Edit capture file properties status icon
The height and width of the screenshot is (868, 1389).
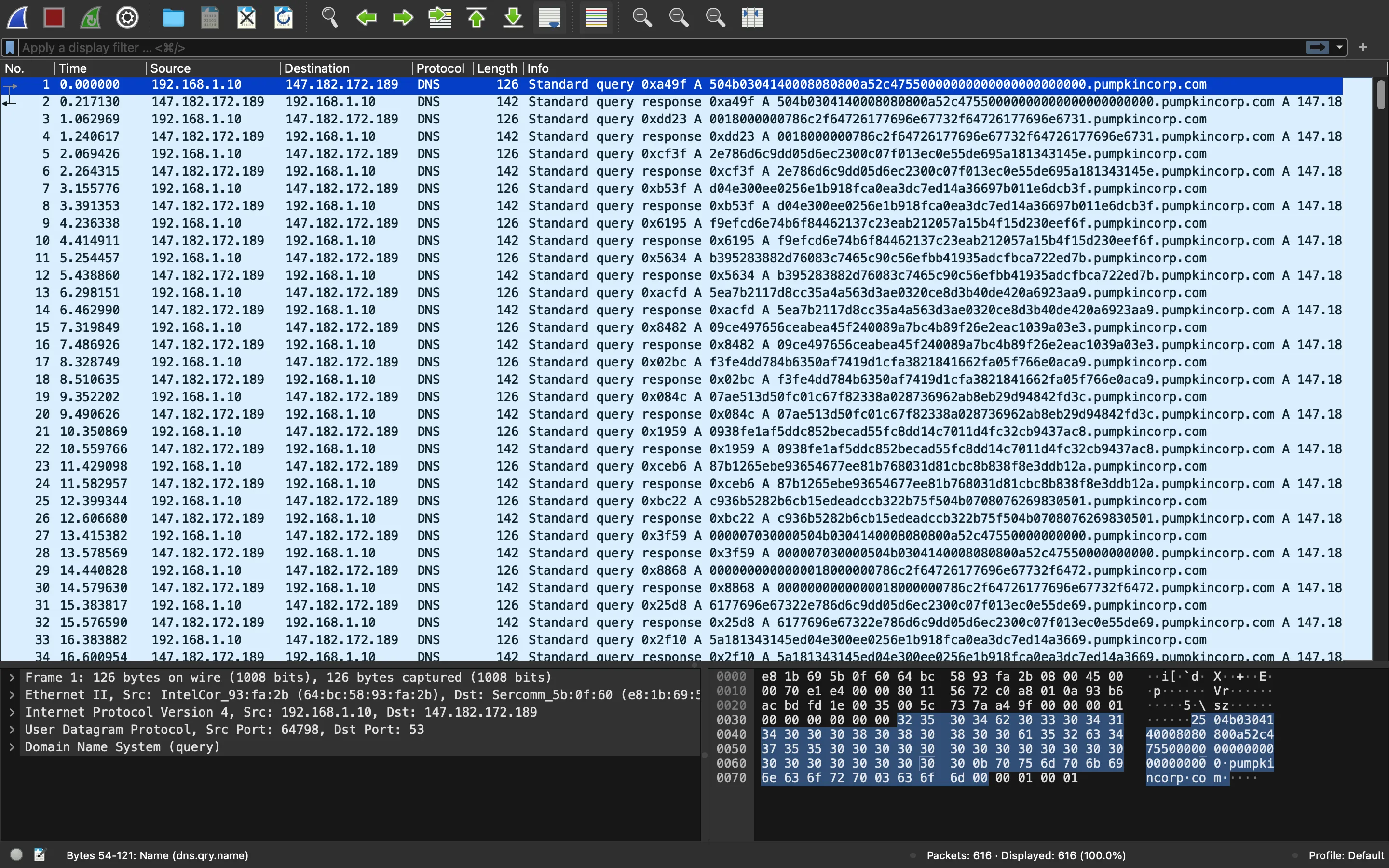40,855
